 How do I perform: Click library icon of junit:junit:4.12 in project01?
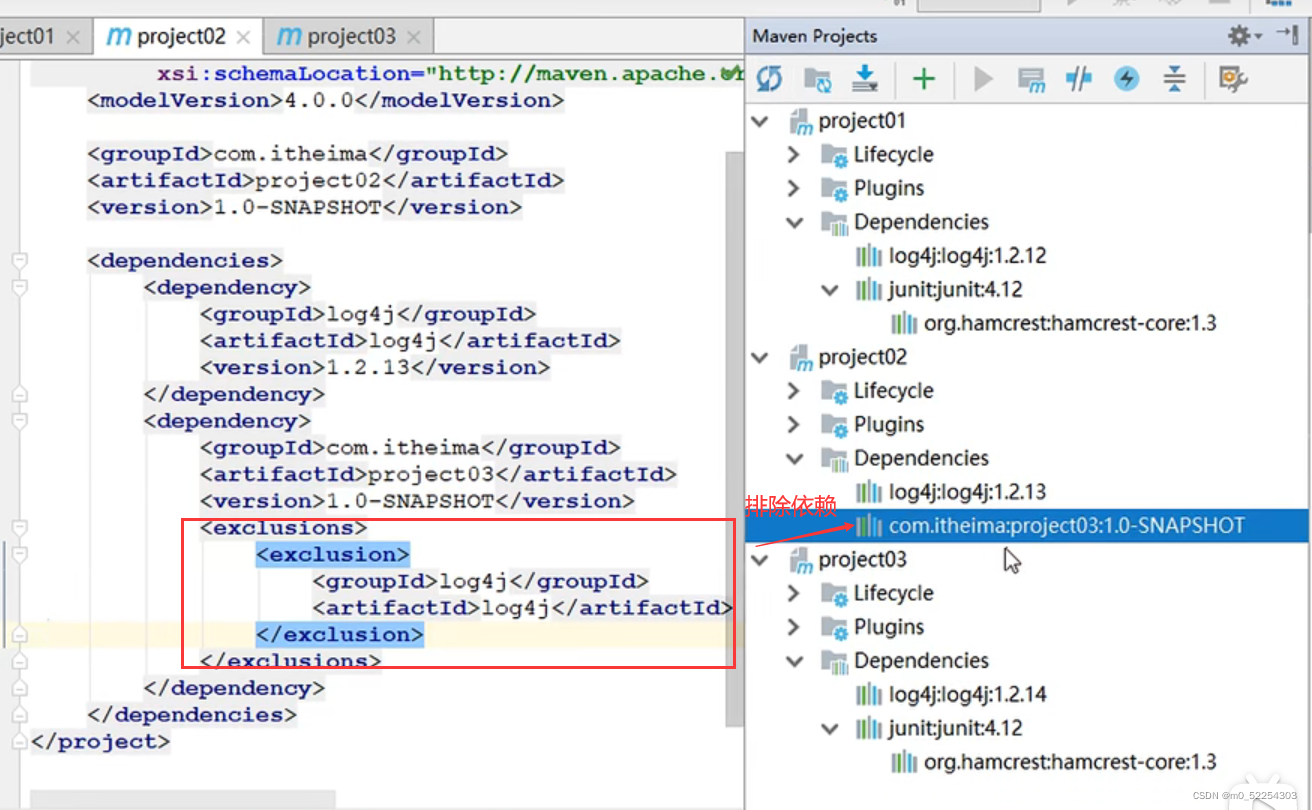[869, 290]
